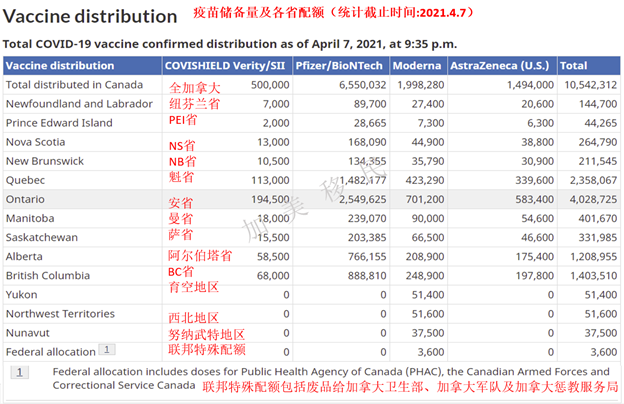Click the Quebec Moderna value 423,290
The image size is (624, 404).
pyautogui.click(x=425, y=180)
